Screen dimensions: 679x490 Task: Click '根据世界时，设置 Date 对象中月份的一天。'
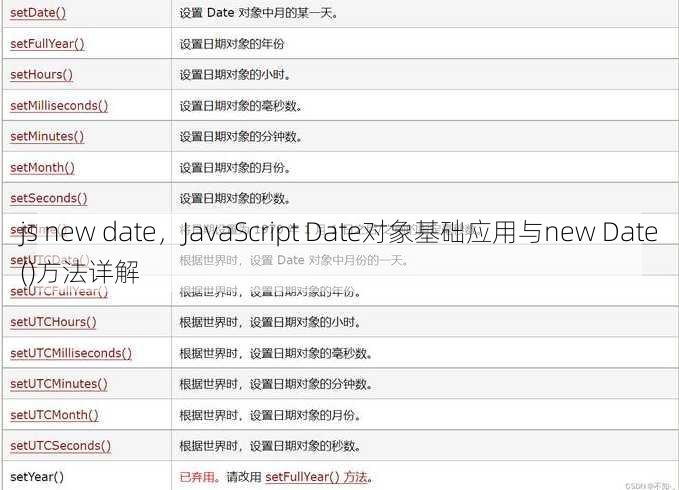(294, 260)
